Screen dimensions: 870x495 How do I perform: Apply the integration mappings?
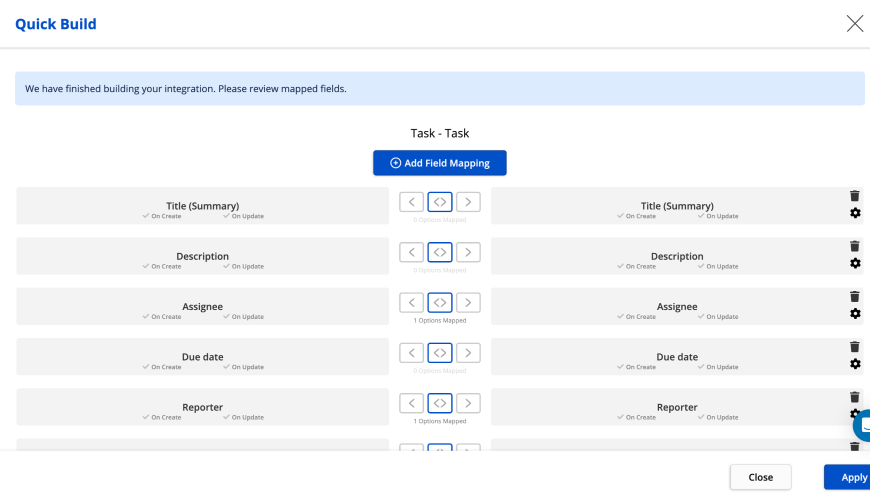coord(850,477)
